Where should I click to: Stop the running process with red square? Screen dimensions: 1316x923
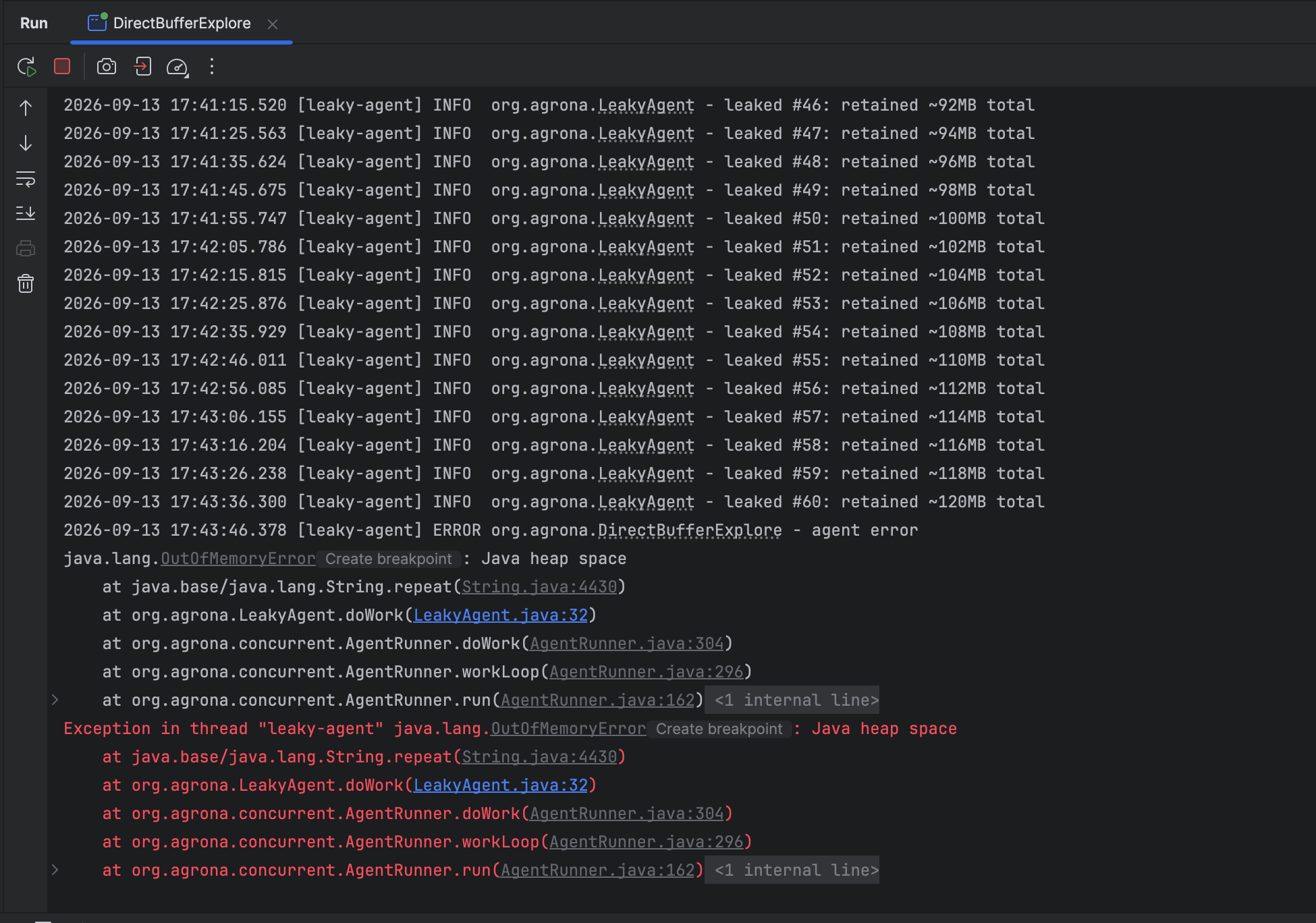62,66
